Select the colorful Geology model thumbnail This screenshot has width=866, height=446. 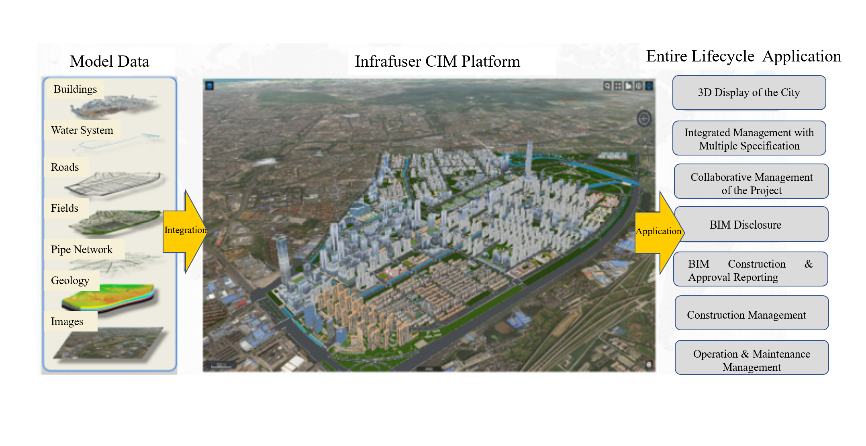tap(109, 297)
